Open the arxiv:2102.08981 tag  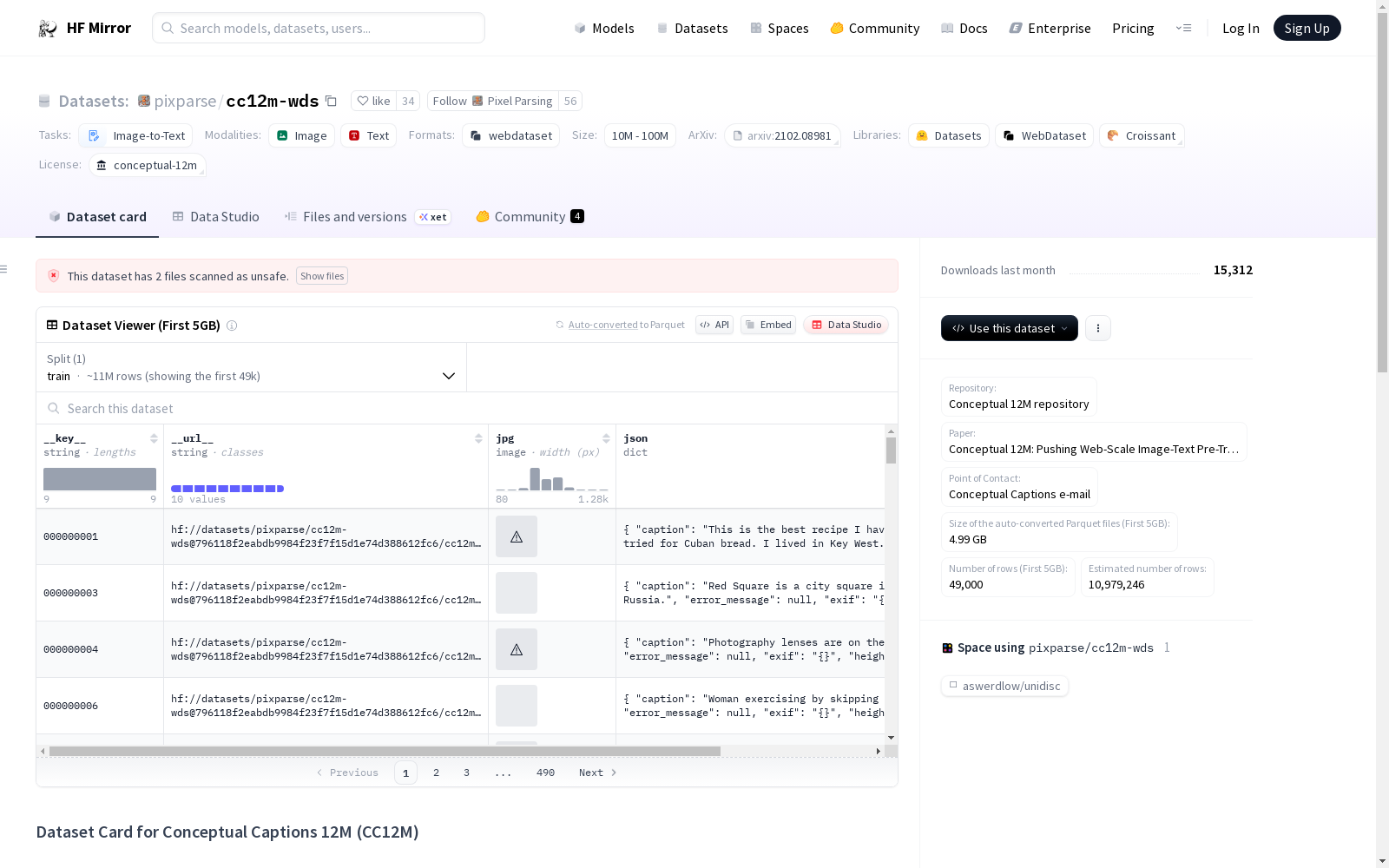(782, 135)
